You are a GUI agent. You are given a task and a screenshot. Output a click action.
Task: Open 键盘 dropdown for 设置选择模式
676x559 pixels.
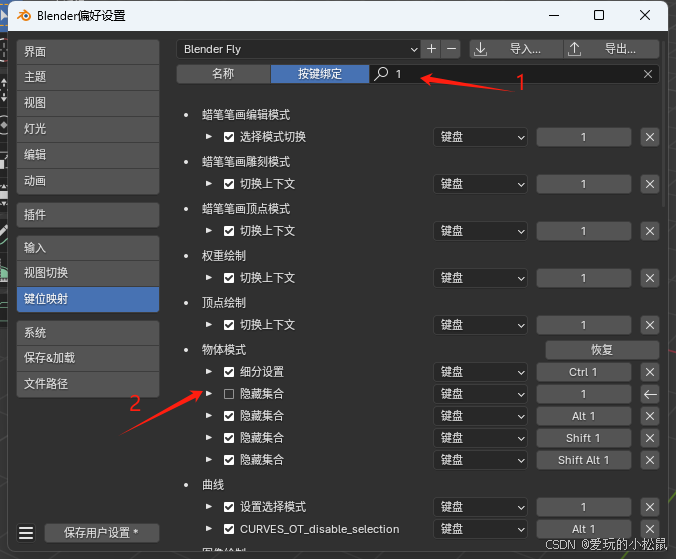[x=480, y=507]
